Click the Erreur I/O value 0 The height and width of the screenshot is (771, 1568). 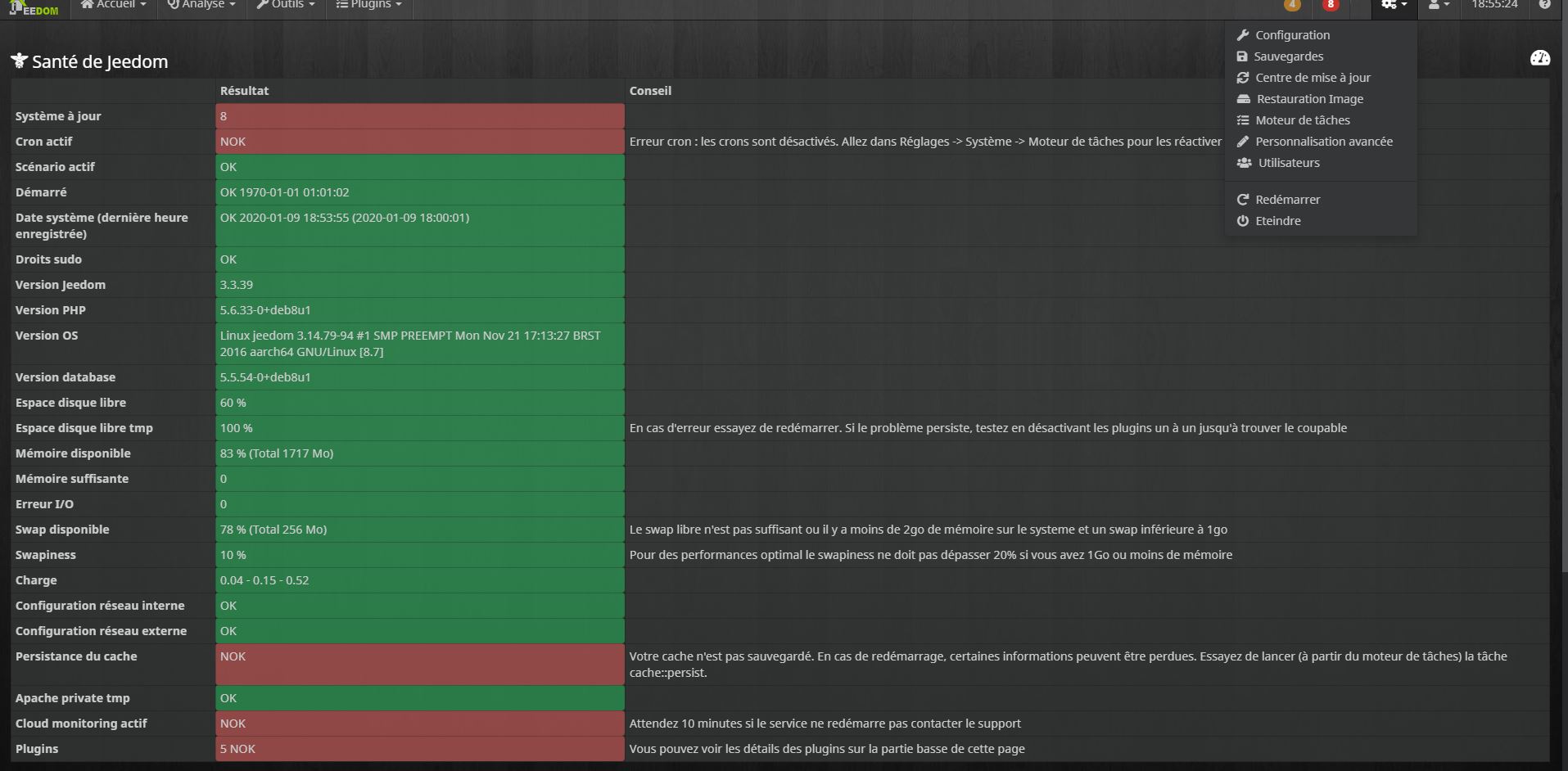click(420, 504)
